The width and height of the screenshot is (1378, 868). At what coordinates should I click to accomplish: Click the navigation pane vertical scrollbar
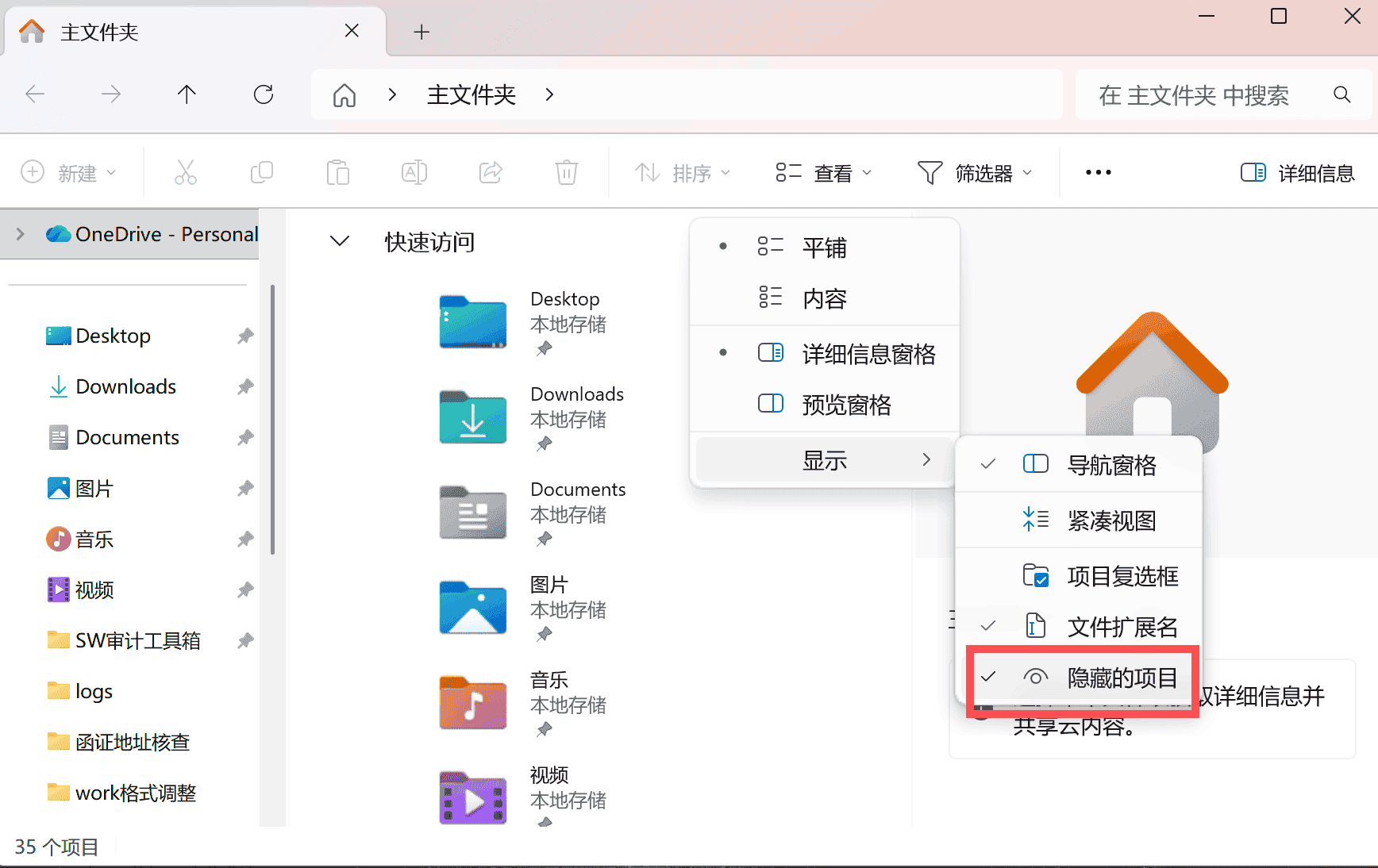[x=273, y=419]
